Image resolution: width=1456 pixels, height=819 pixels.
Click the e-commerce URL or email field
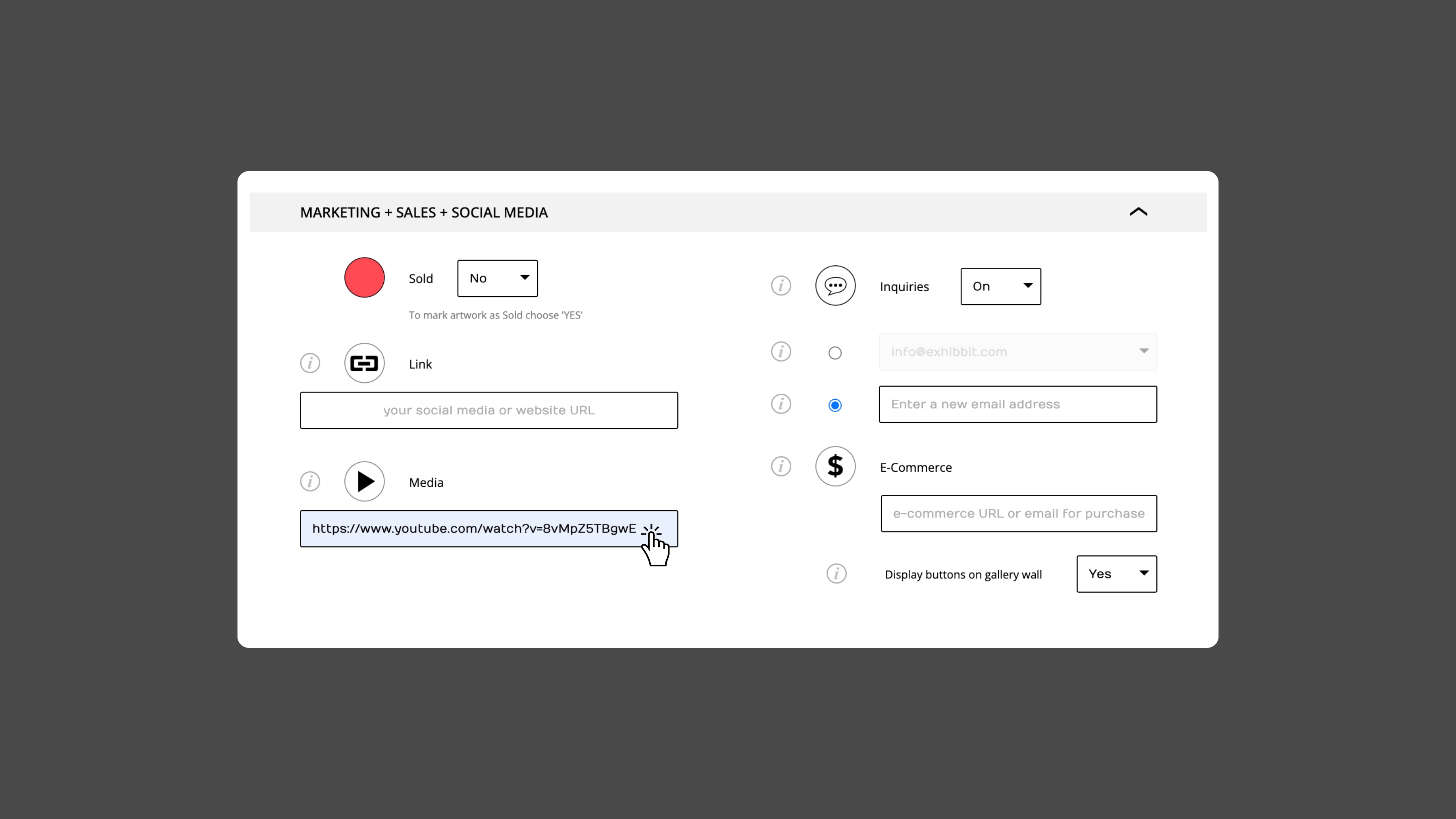[1018, 513]
